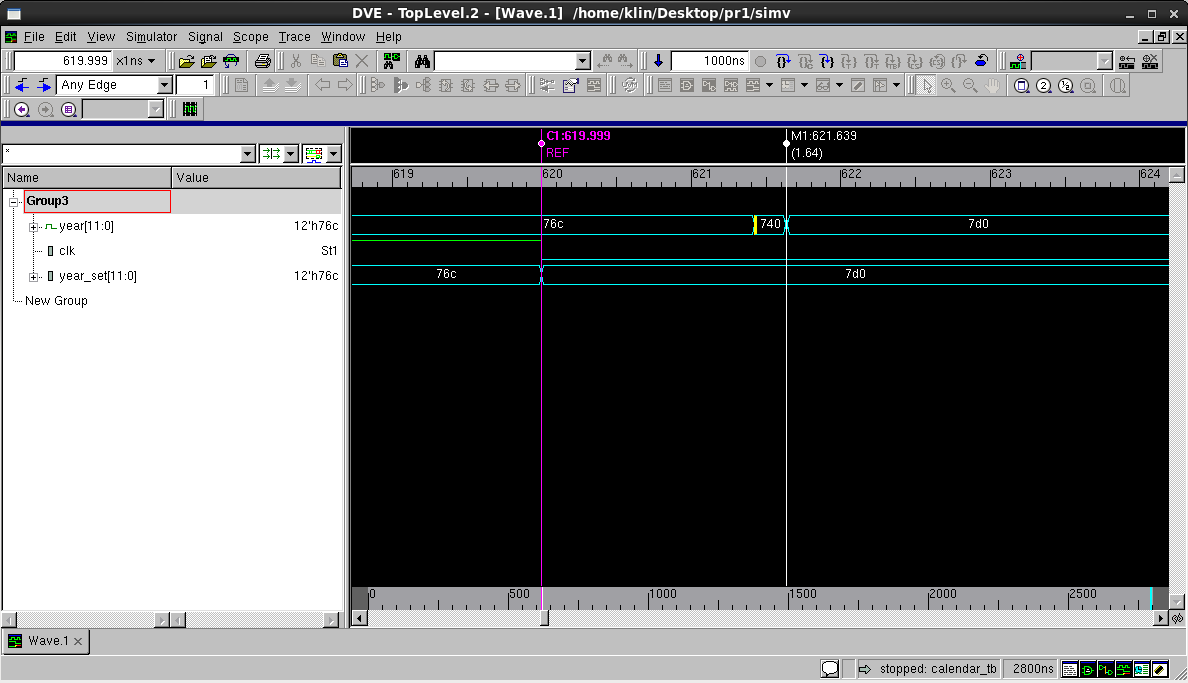Click the Value column header
1188x683 pixels.
point(257,177)
